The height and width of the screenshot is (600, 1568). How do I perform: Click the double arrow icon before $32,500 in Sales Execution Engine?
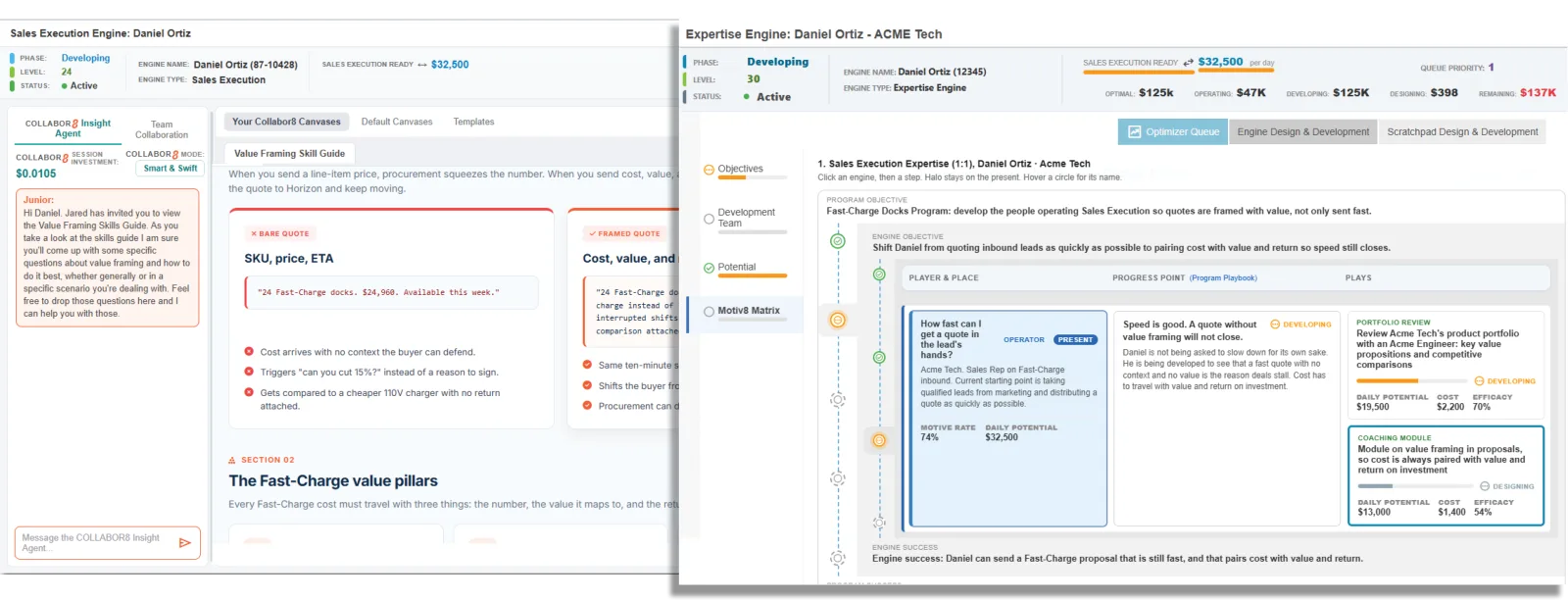422,65
